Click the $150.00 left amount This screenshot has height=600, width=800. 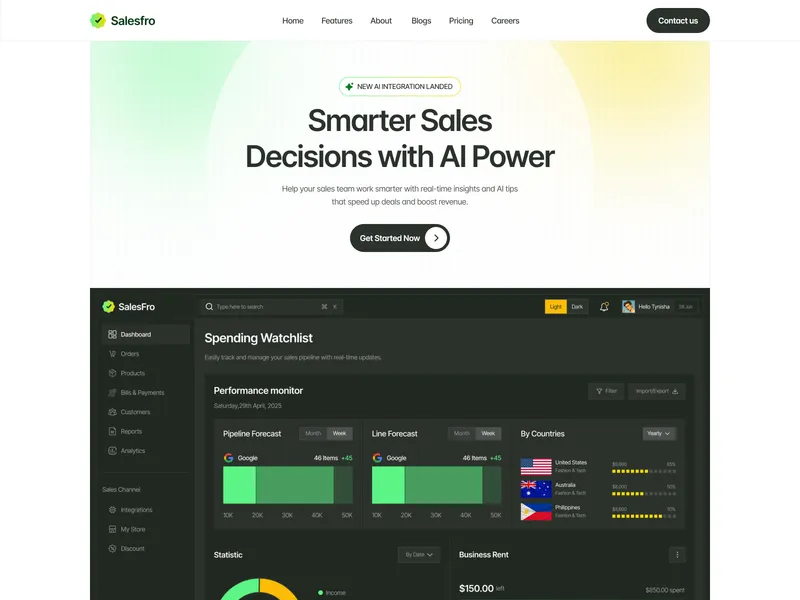pyautogui.click(x=482, y=588)
